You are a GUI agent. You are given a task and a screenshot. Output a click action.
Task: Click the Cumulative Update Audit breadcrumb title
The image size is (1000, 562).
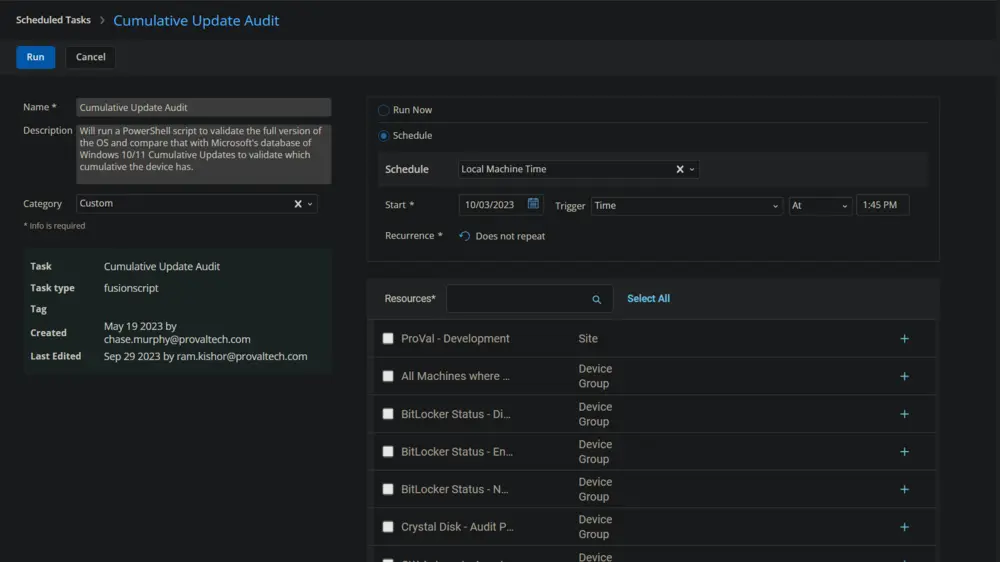[x=196, y=20]
